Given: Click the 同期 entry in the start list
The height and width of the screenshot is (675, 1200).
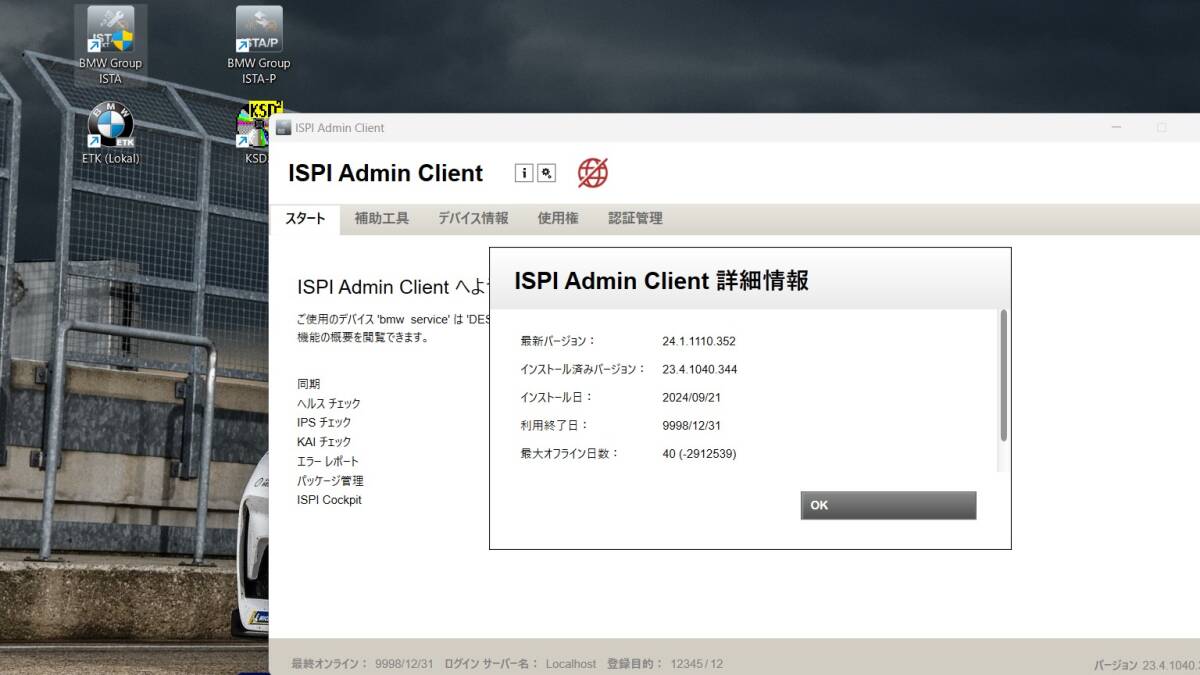Looking at the screenshot, I should point(308,384).
